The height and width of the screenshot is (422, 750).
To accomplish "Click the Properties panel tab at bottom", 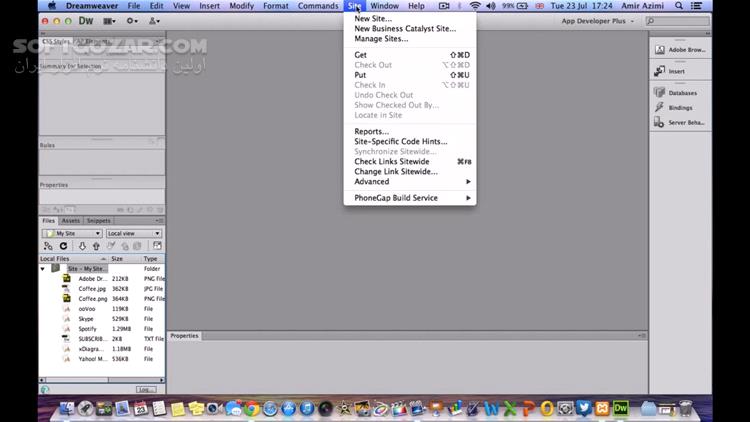I will [x=184, y=336].
